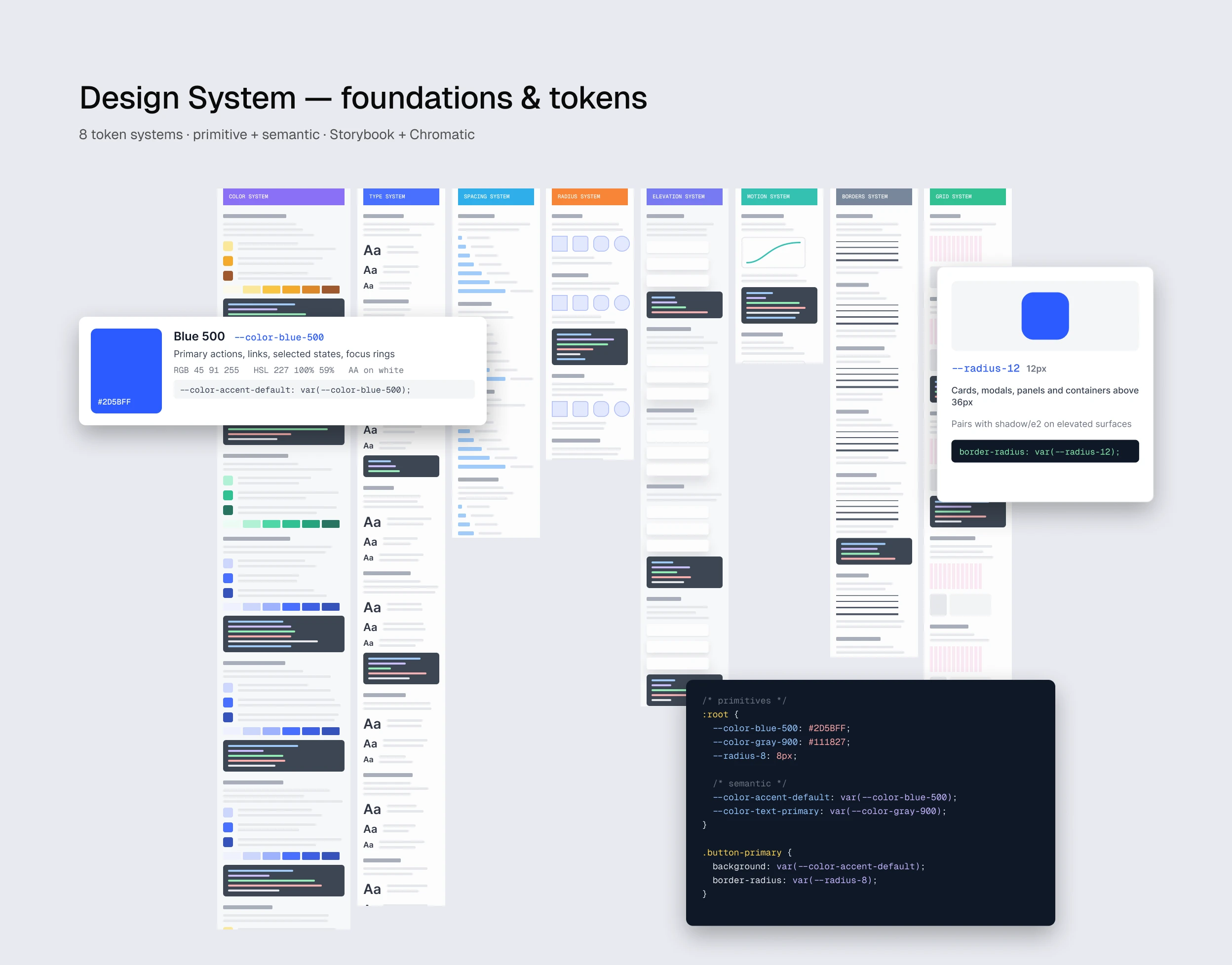1232x965 pixels.
Task: Pick the mint light green swatch
Action: (x=228, y=480)
